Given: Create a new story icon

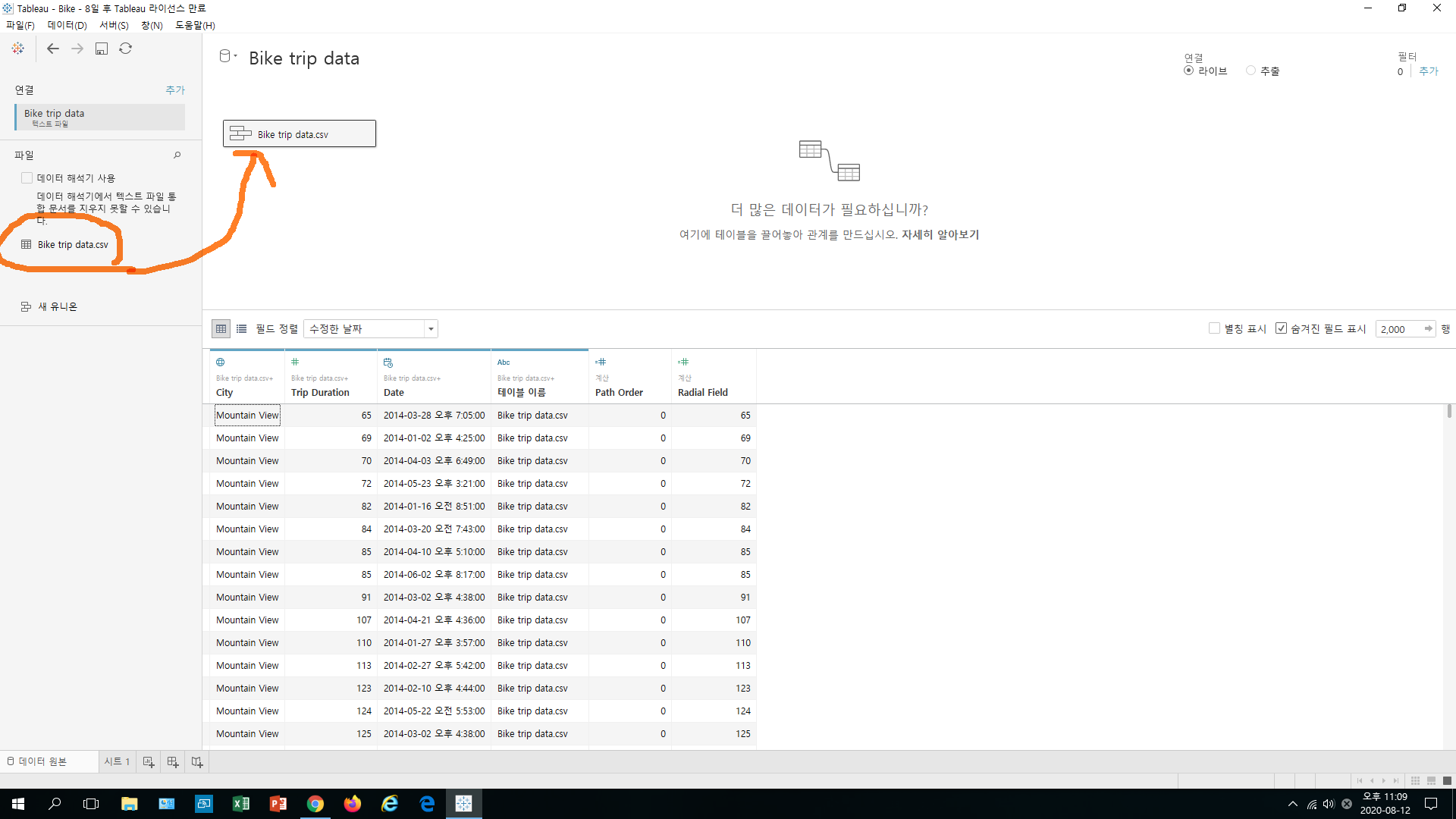Looking at the screenshot, I should click(197, 761).
